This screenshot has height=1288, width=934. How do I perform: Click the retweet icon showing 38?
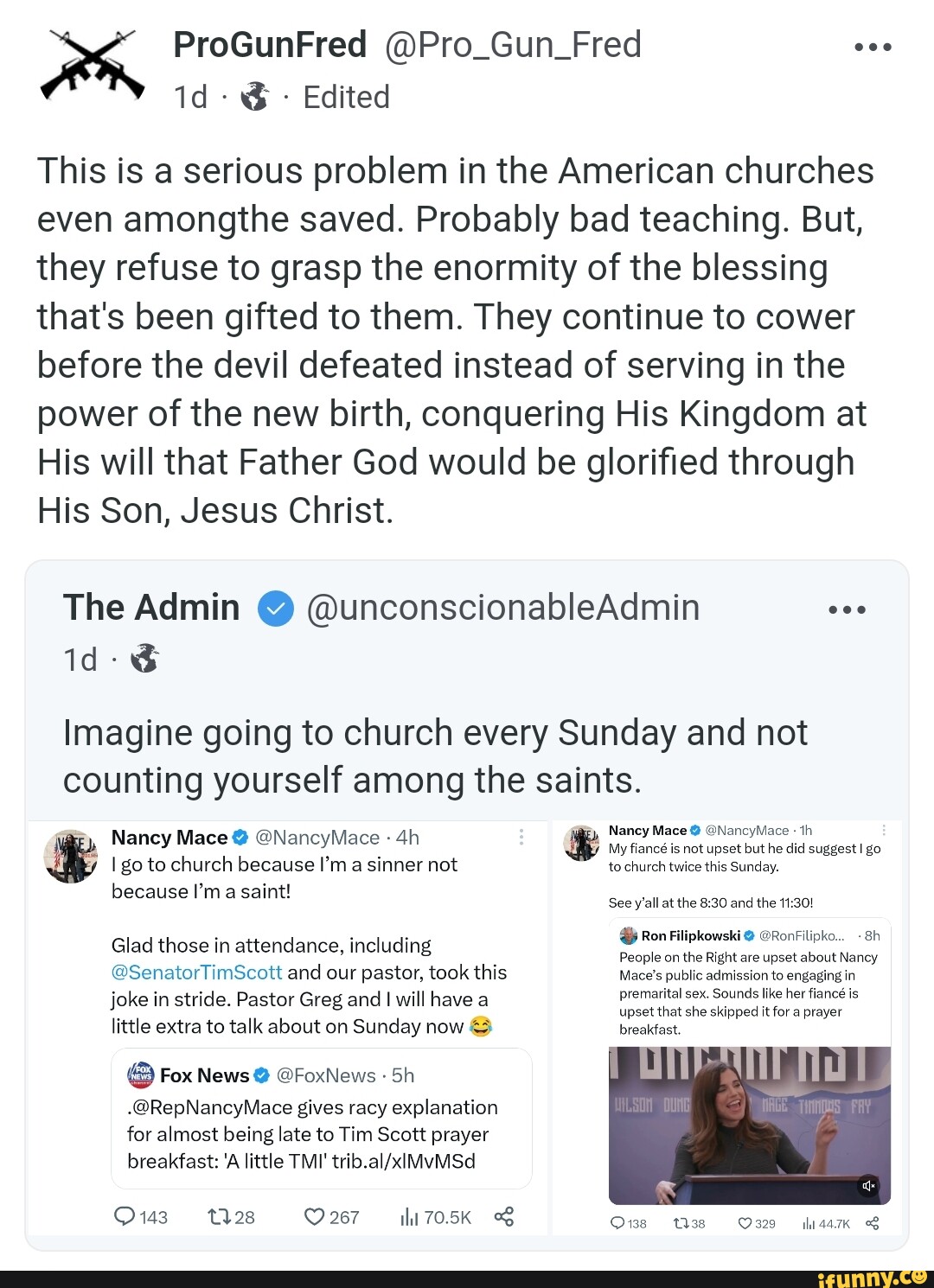click(x=680, y=1223)
